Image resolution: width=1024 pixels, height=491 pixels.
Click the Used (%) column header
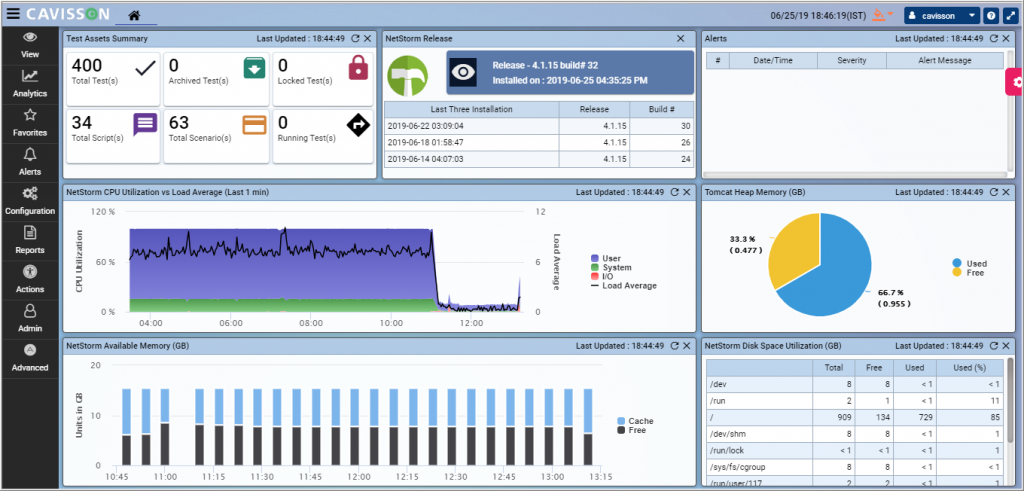point(969,368)
